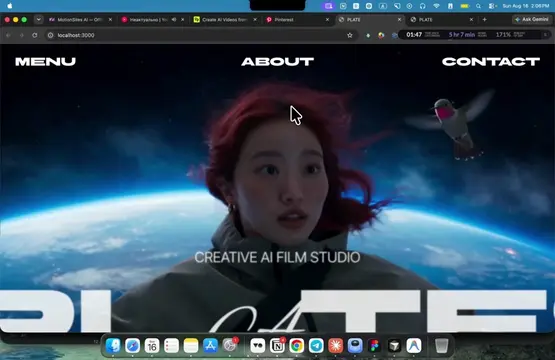Click the 5 hr 7 min readout

[462, 35]
